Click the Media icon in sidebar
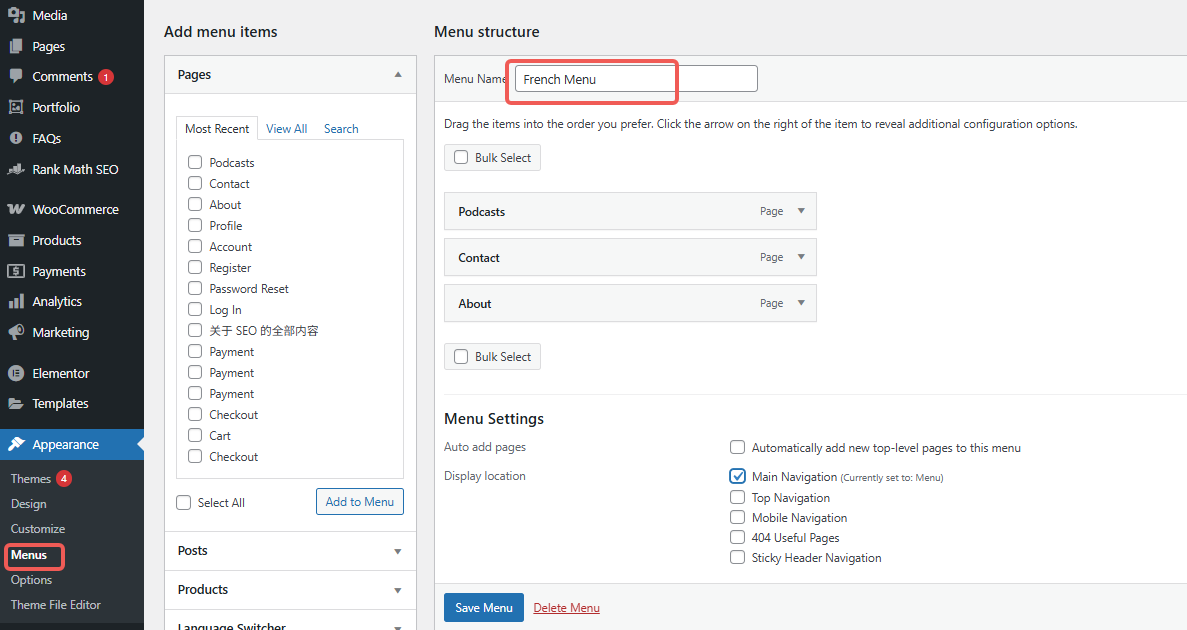1187x630 pixels. tap(16, 15)
